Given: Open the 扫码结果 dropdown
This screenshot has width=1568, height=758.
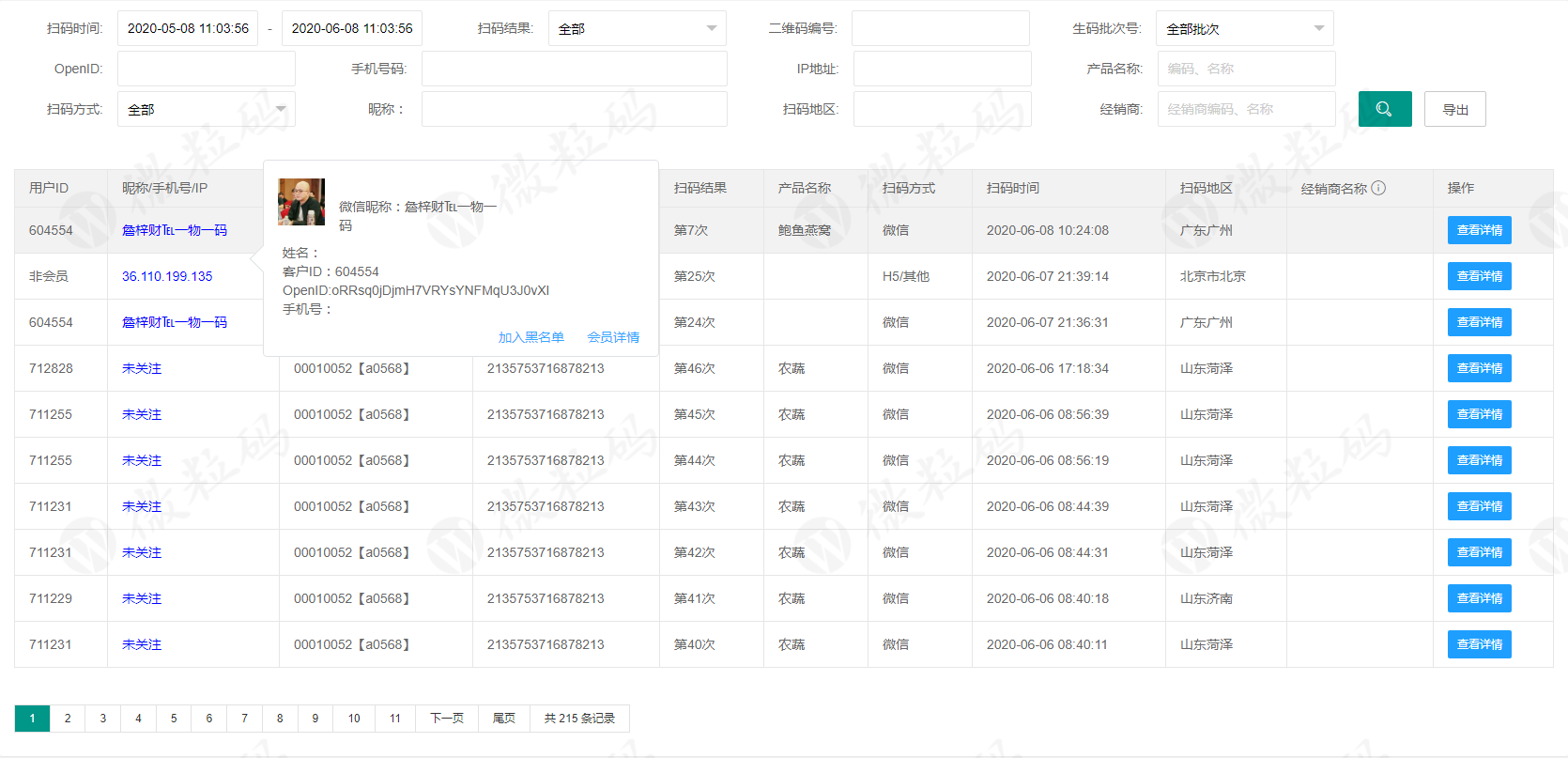Looking at the screenshot, I should 637,29.
